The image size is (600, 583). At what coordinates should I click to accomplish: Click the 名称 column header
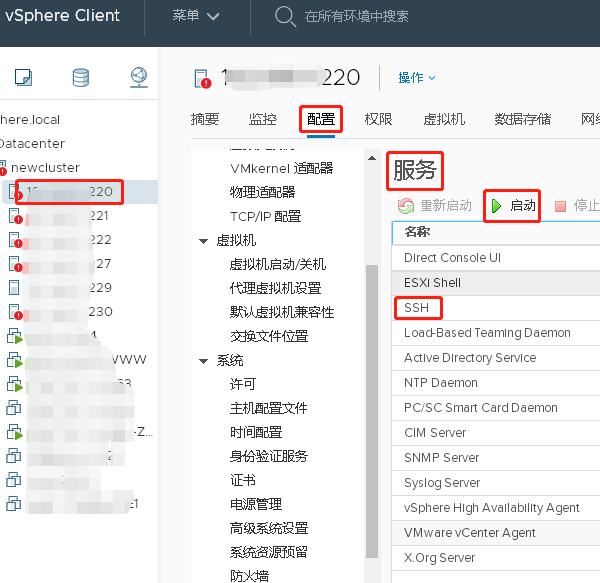(x=496, y=232)
